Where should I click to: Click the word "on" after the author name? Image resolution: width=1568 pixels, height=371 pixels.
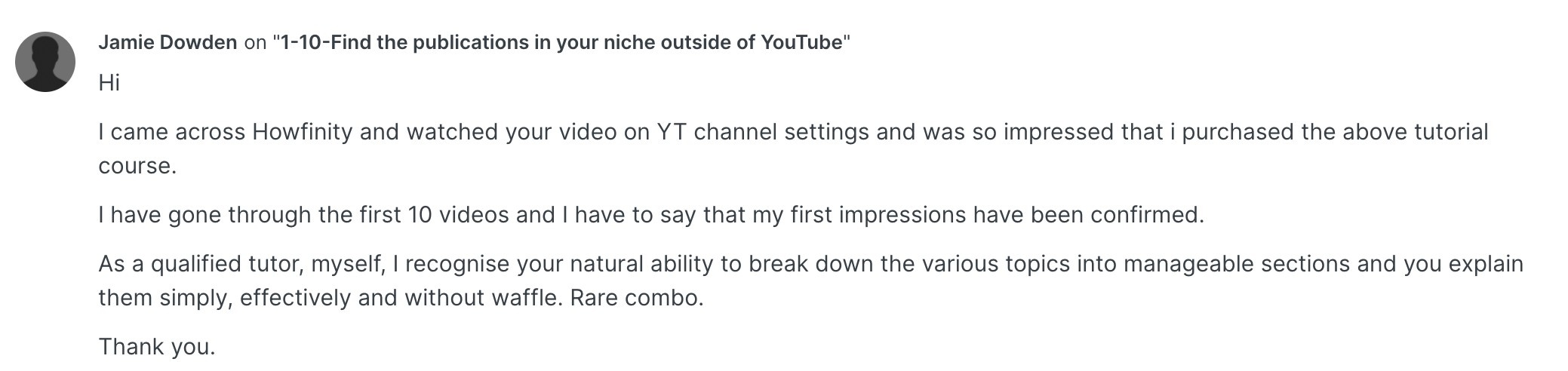click(255, 42)
